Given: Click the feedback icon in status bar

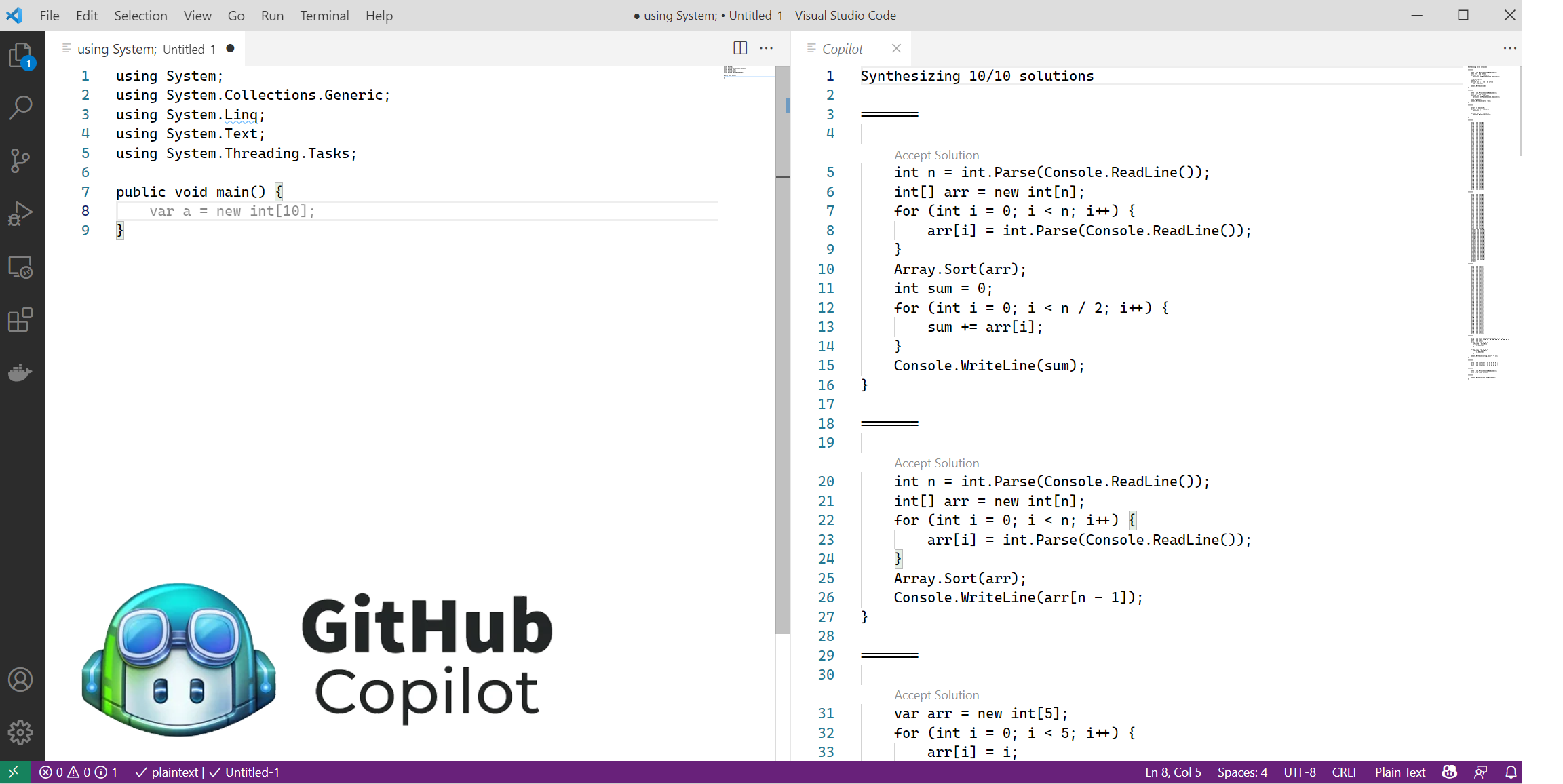Looking at the screenshot, I should 1481,772.
